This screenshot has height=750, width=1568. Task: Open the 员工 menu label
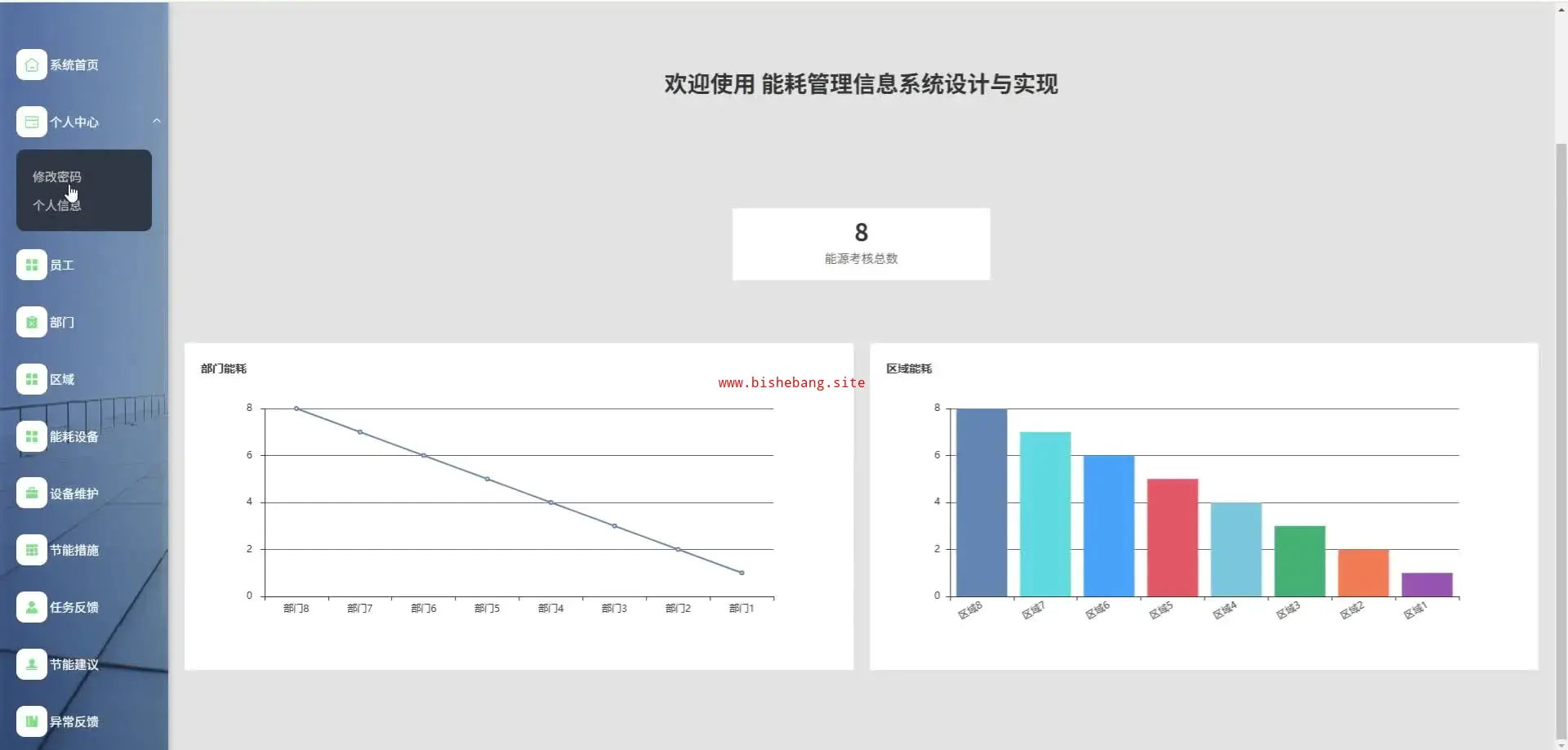point(62,265)
